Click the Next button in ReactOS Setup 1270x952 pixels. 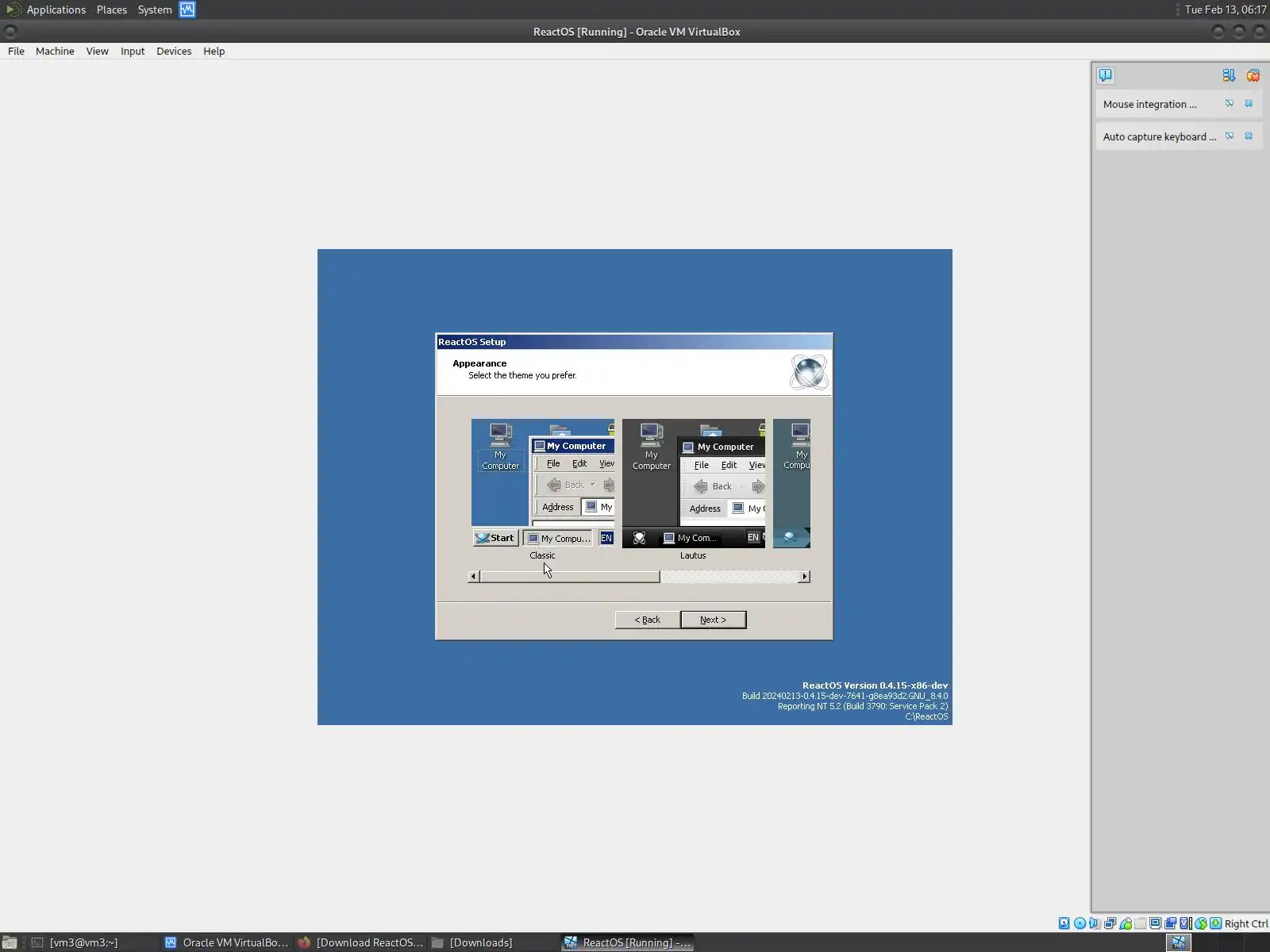[x=713, y=620]
